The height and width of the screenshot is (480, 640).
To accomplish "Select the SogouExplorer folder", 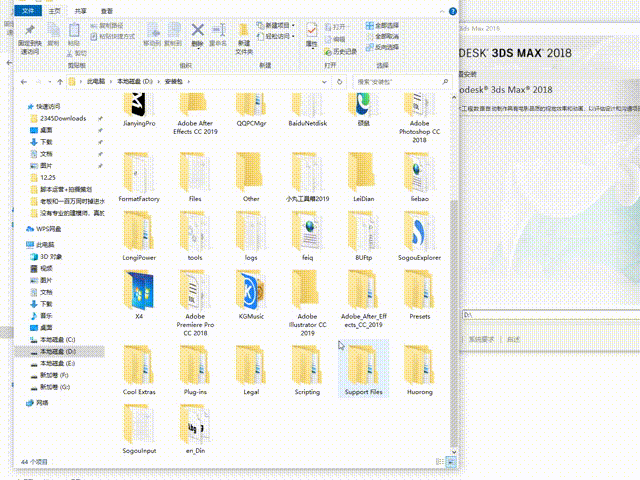I will click(x=420, y=236).
